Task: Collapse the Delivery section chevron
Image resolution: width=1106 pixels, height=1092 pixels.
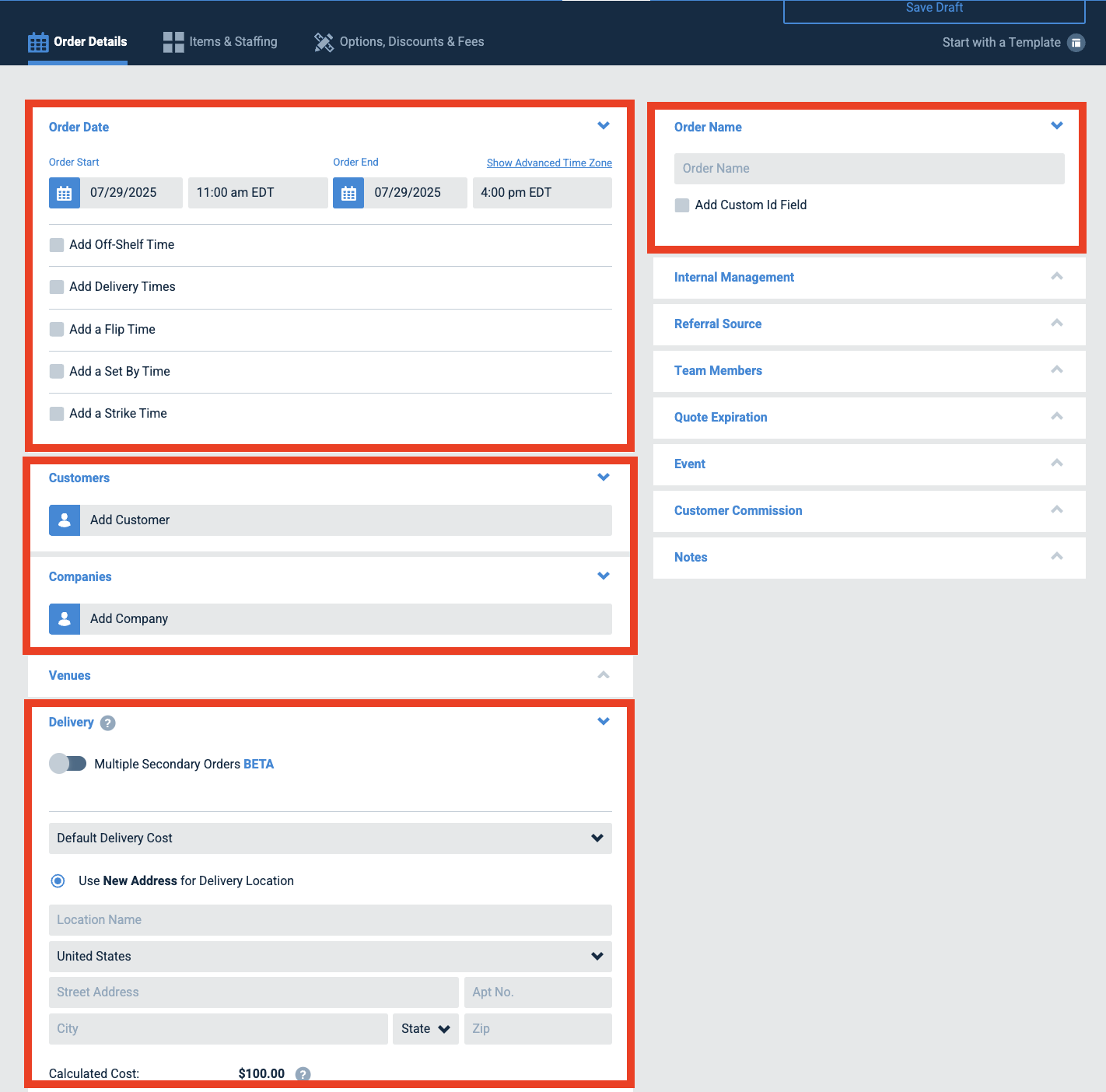Action: click(604, 722)
